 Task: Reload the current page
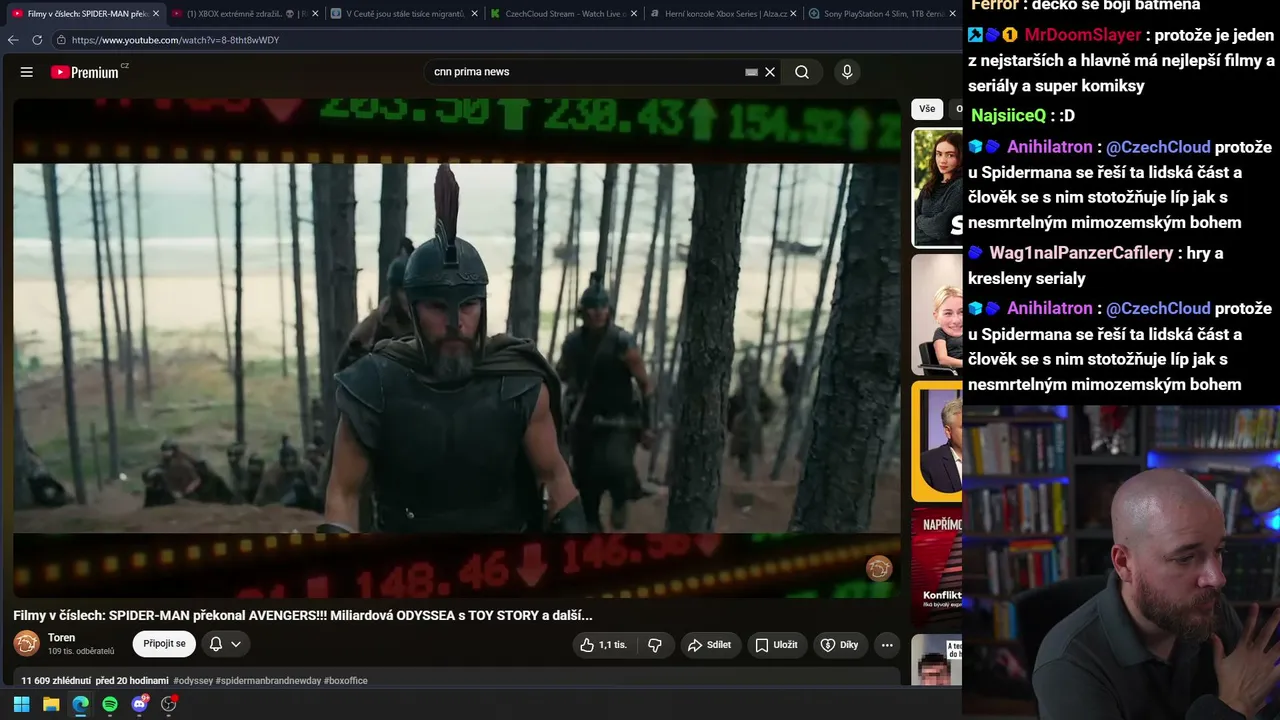[37, 40]
